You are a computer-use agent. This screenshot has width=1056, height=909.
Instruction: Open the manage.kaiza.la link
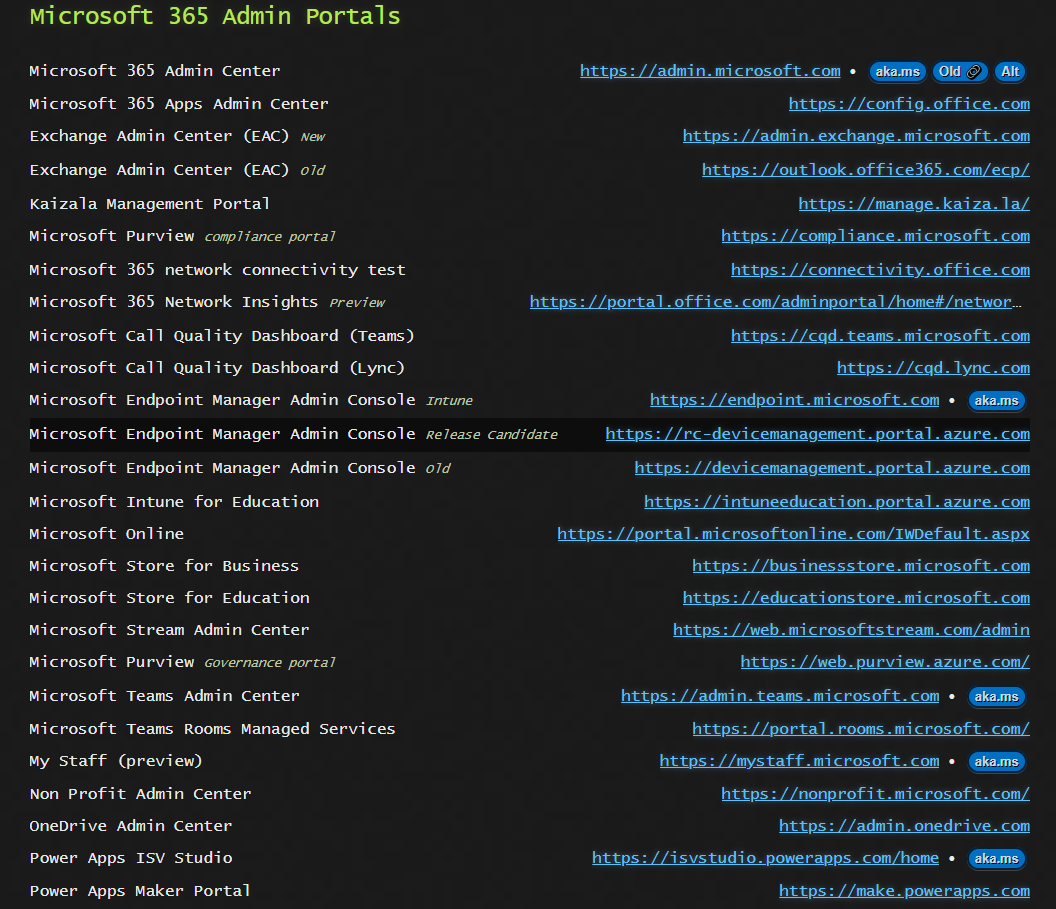pyautogui.click(x=914, y=203)
